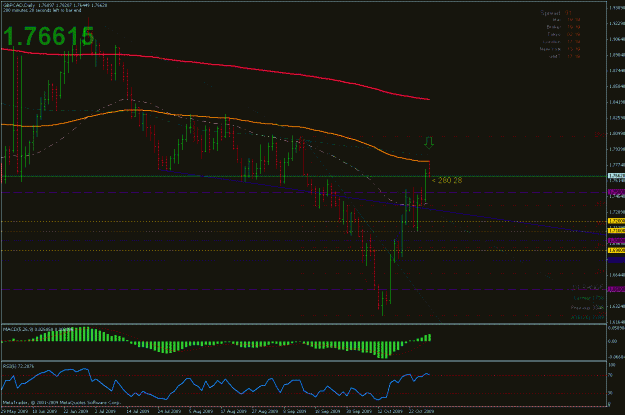Click the large green 1.76615 price display
This screenshot has height=415, width=625.
point(49,36)
